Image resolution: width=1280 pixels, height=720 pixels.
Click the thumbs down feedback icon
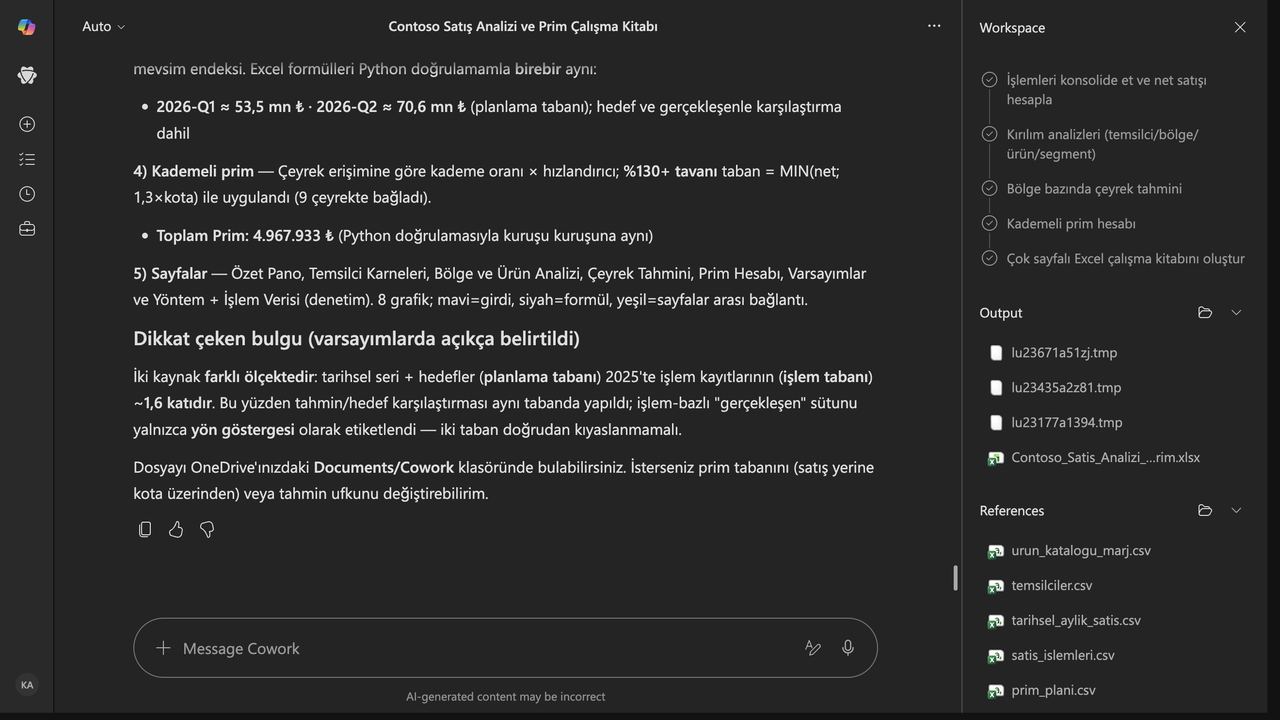(x=207, y=529)
